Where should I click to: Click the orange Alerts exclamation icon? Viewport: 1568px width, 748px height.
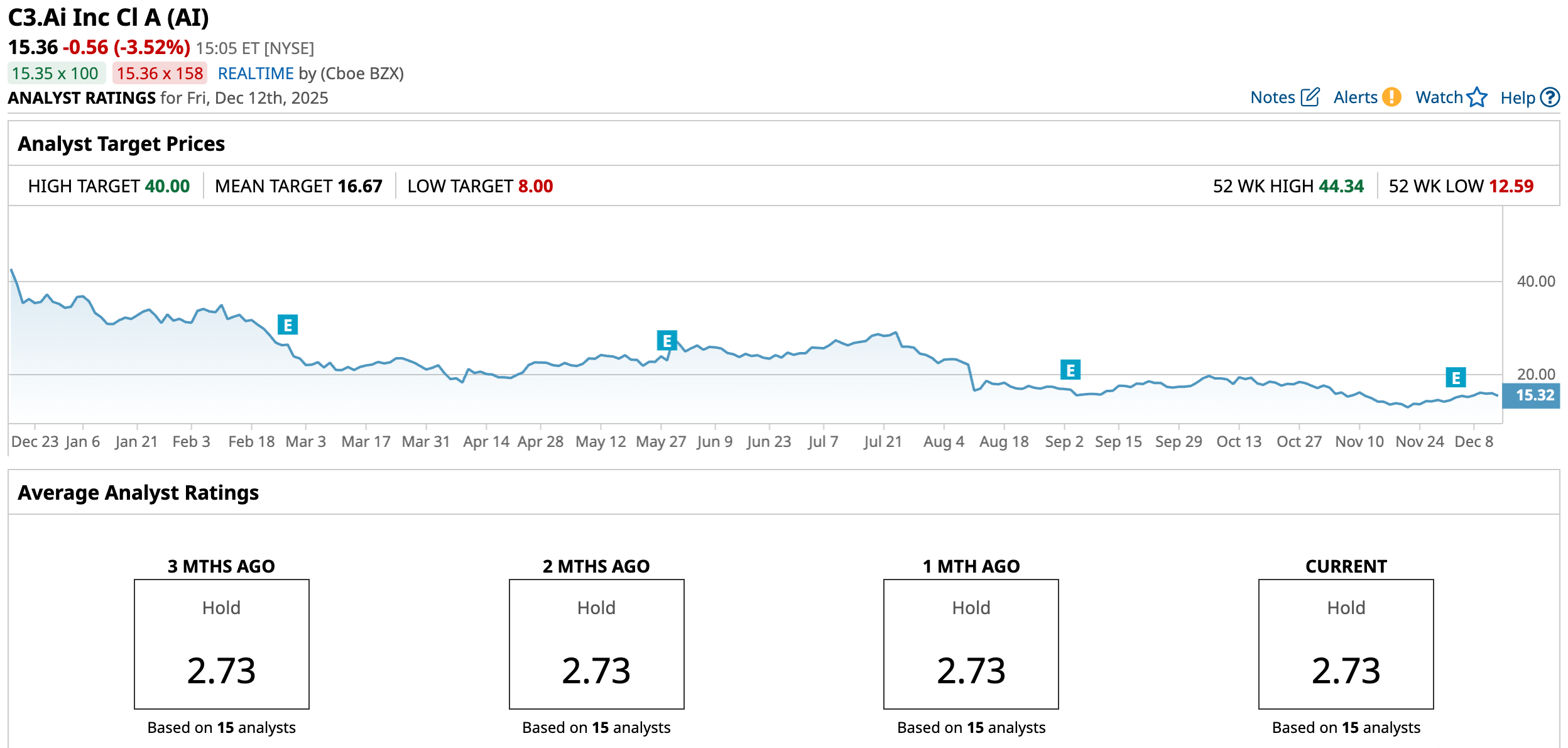pyautogui.click(x=1392, y=97)
